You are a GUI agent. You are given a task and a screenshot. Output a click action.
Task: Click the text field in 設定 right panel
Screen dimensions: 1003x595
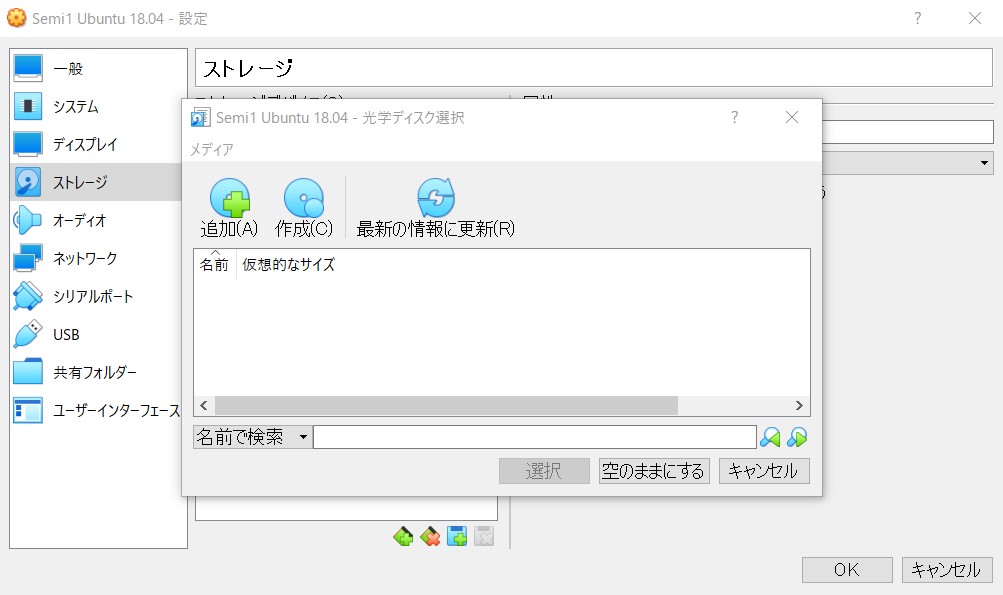[908, 132]
